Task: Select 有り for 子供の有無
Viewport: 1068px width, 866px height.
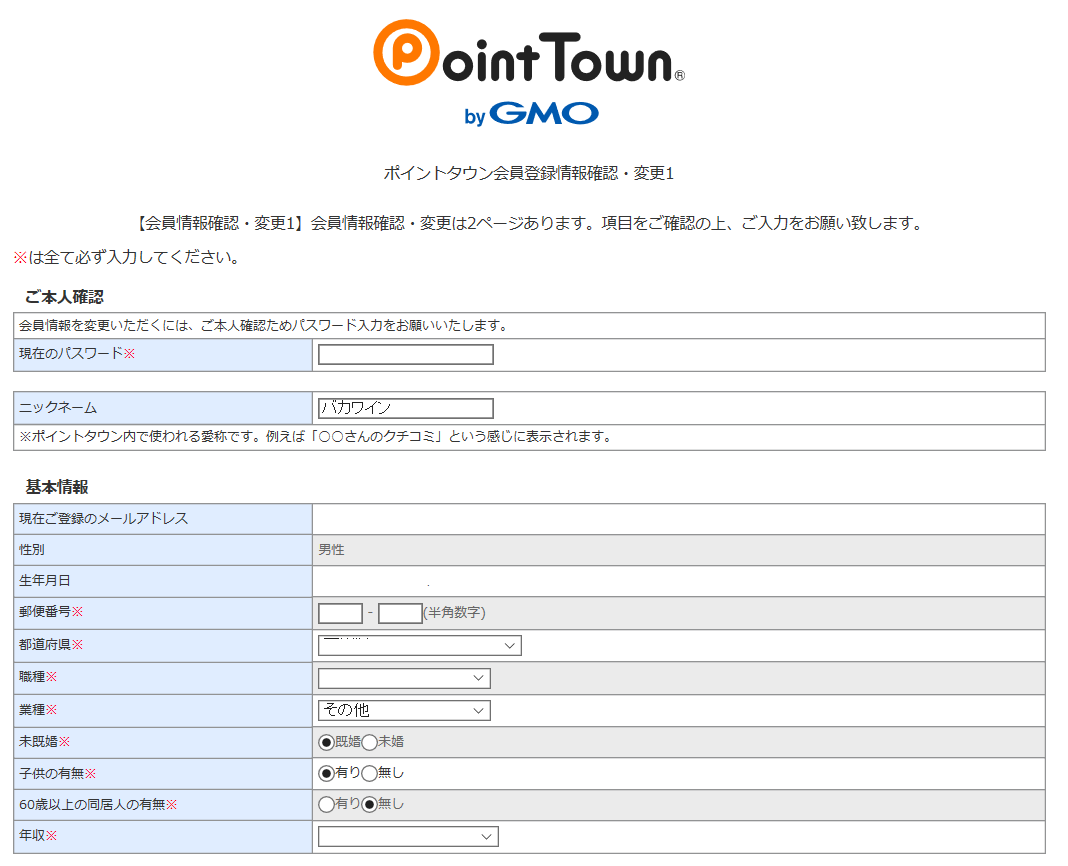Action: tap(326, 773)
